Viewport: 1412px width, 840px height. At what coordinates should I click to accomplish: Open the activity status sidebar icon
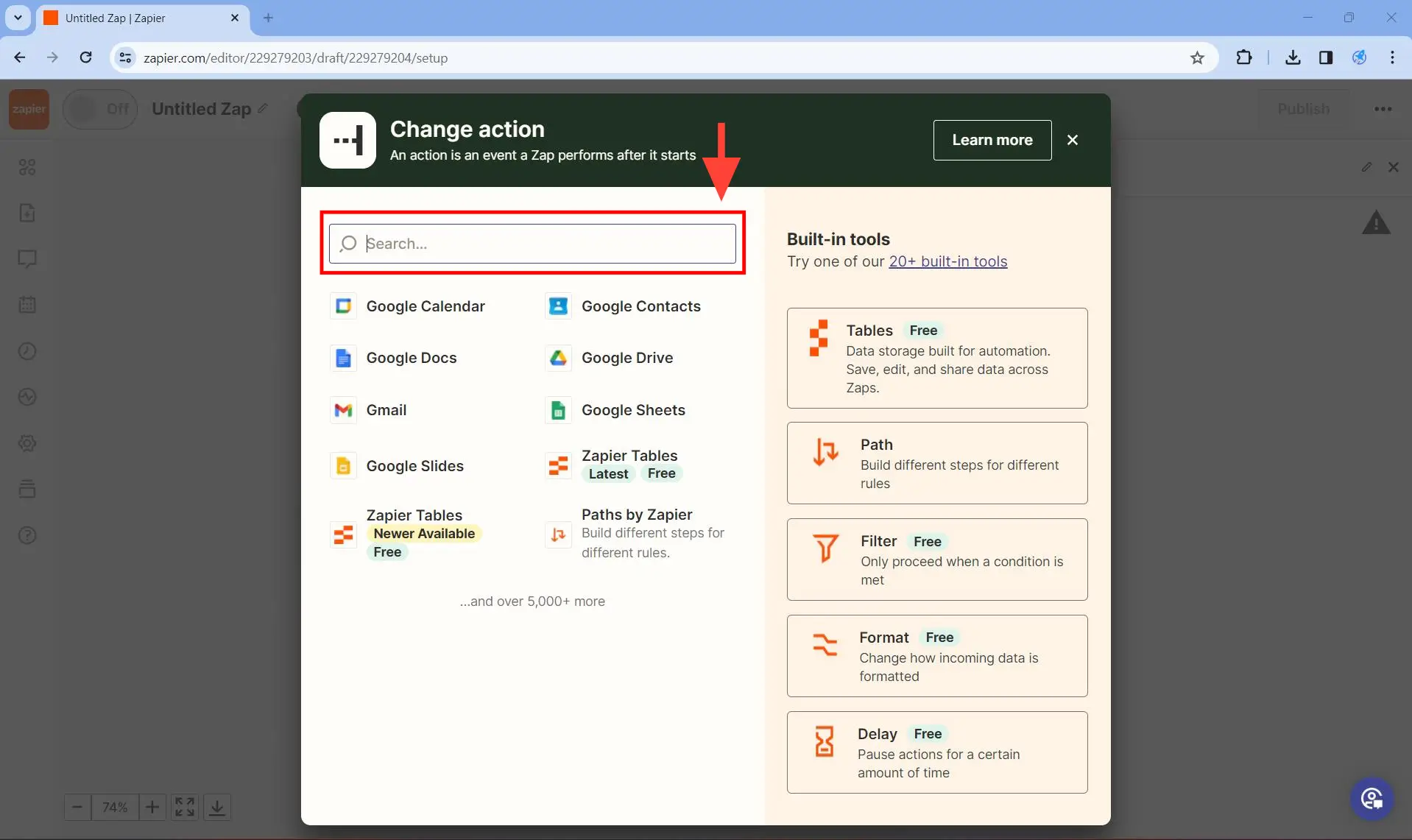(x=27, y=397)
